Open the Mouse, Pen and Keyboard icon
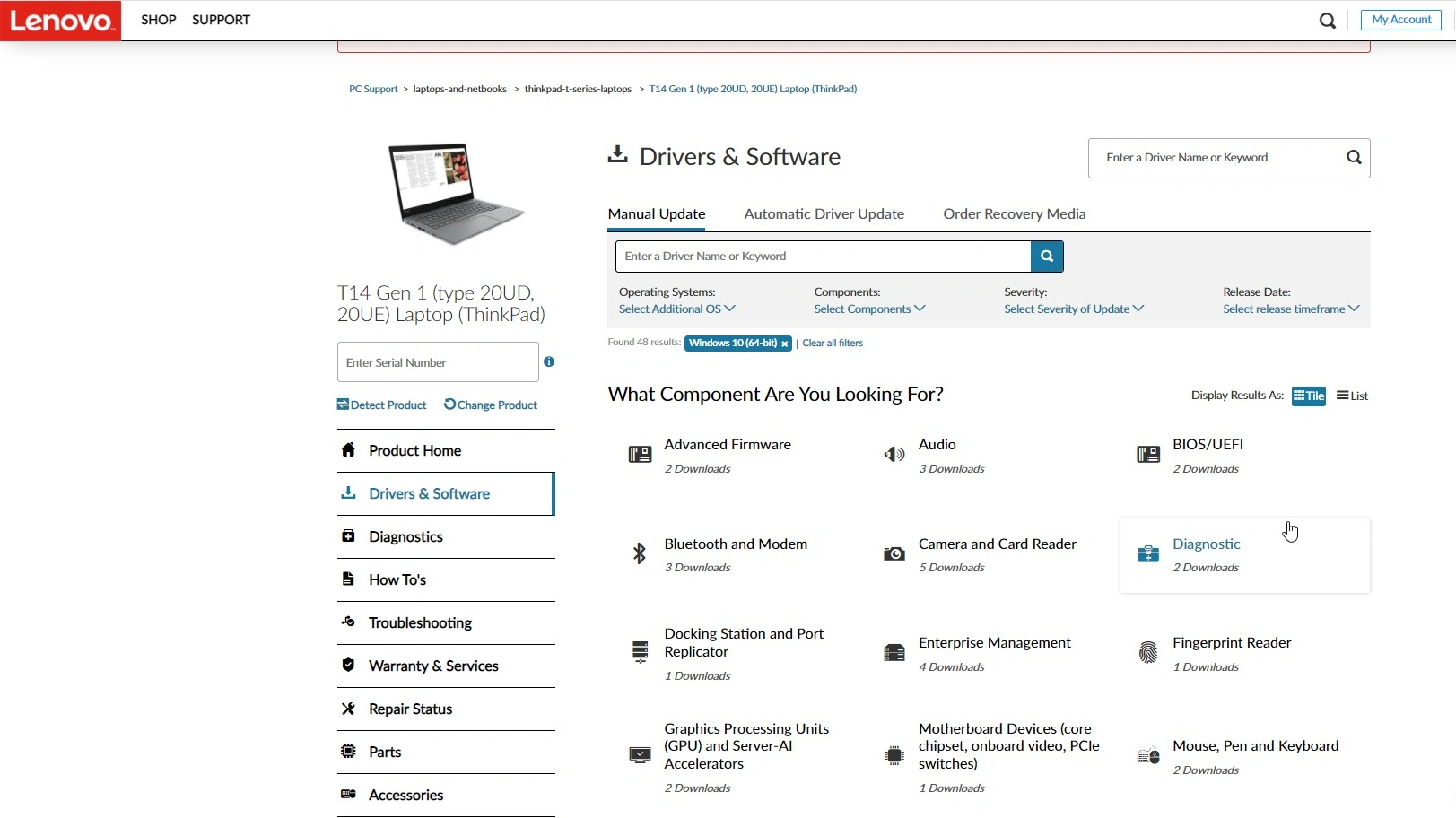This screenshot has width=1456, height=818. click(x=1148, y=756)
